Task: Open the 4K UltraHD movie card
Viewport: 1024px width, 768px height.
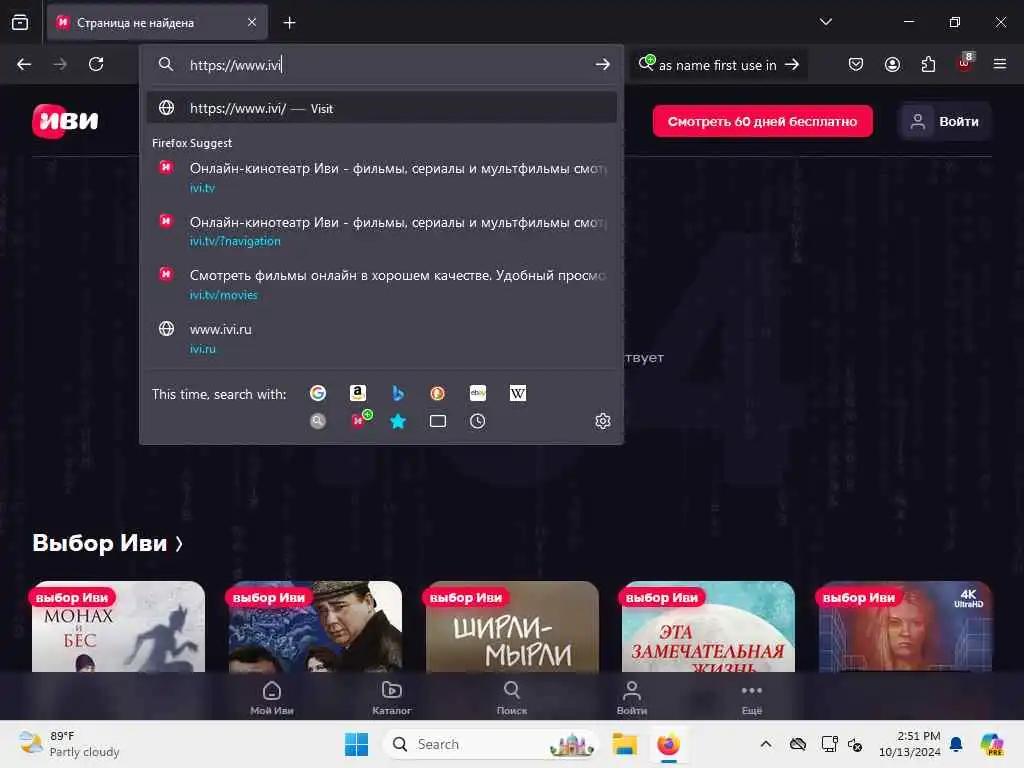Action: (x=905, y=626)
